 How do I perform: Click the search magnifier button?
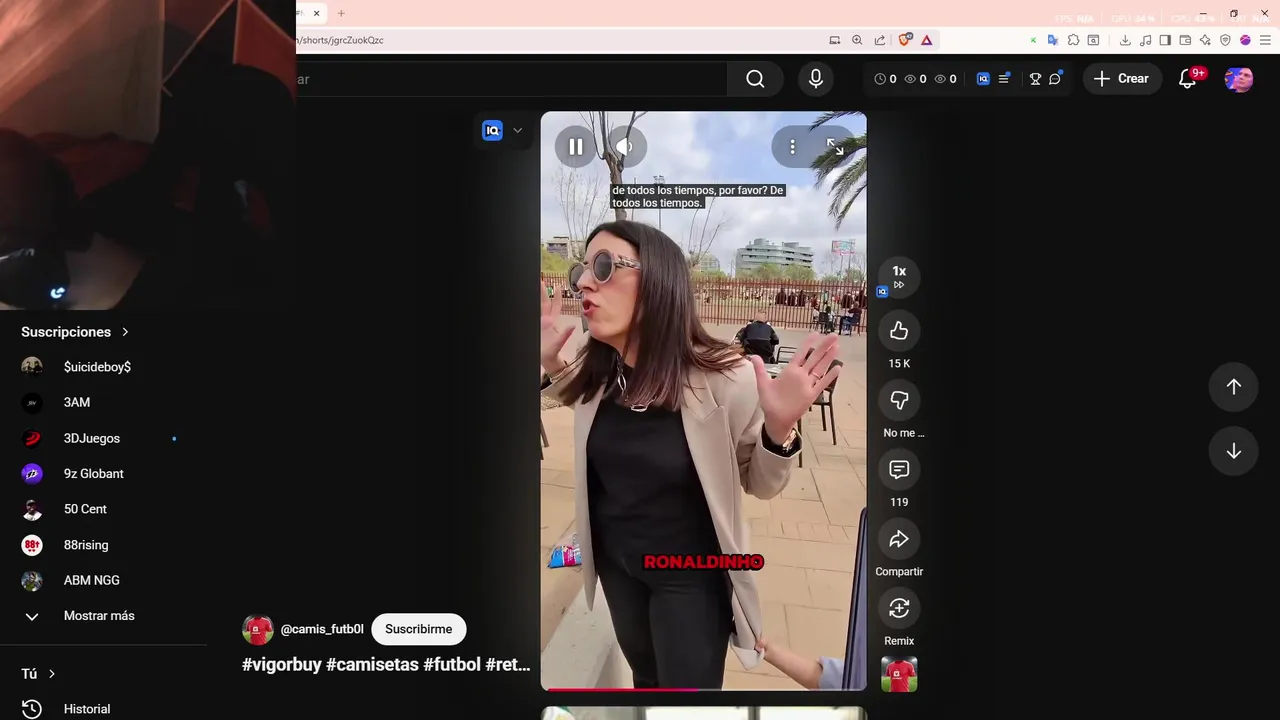[x=755, y=79]
